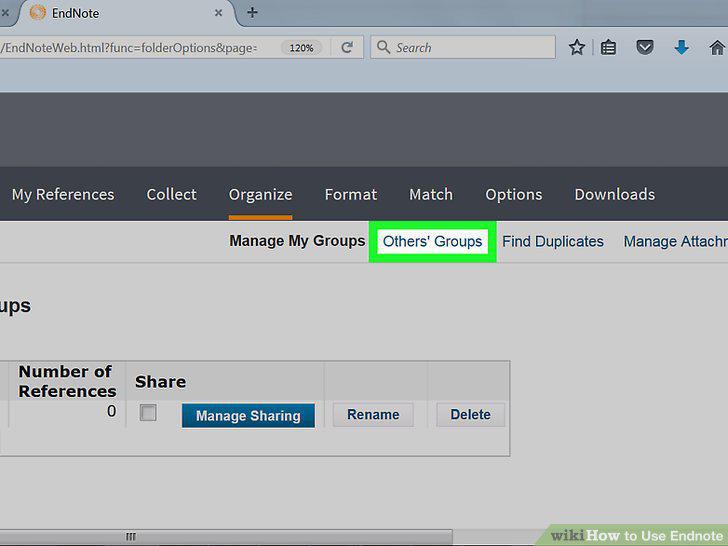Reload the page with the refresh icon
728x546 pixels.
347,47
